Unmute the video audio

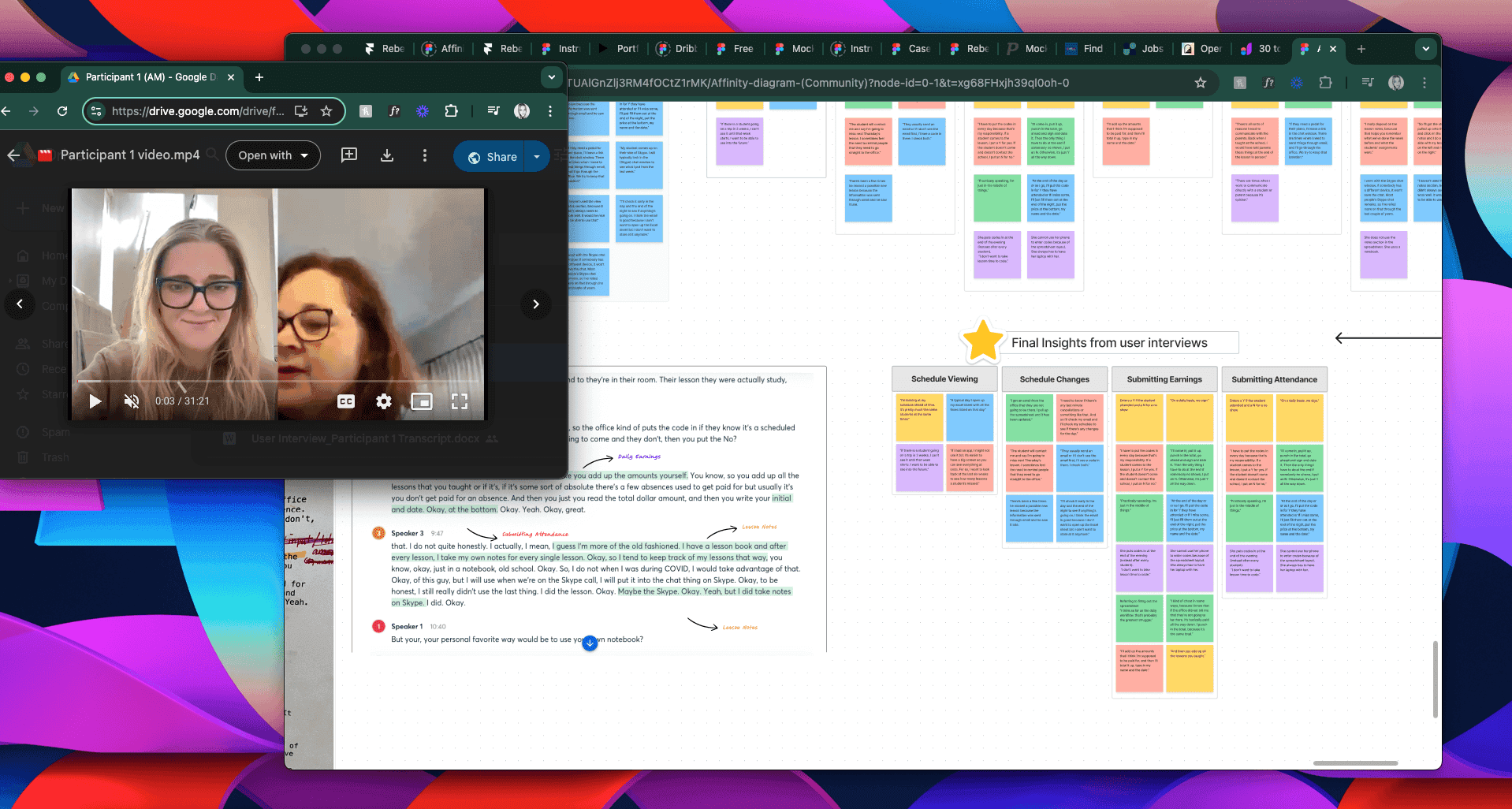click(132, 401)
